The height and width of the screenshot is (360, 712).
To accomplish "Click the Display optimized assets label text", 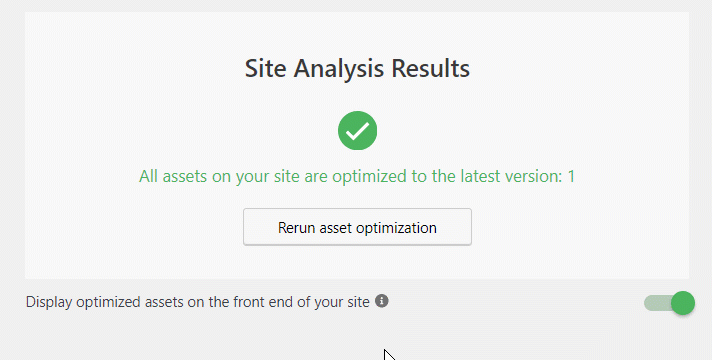I will (x=198, y=302).
